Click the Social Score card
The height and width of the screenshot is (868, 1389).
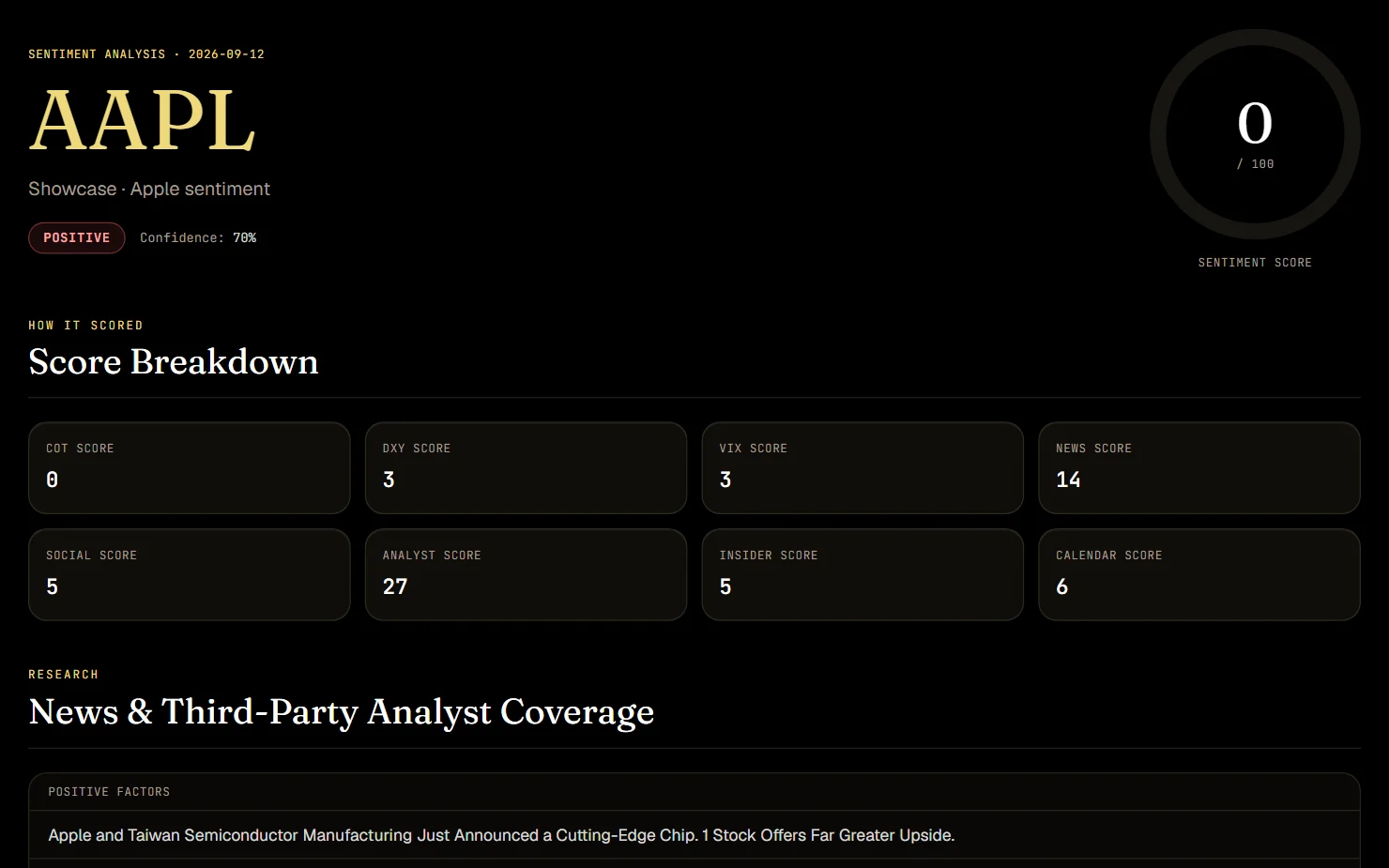[190, 575]
